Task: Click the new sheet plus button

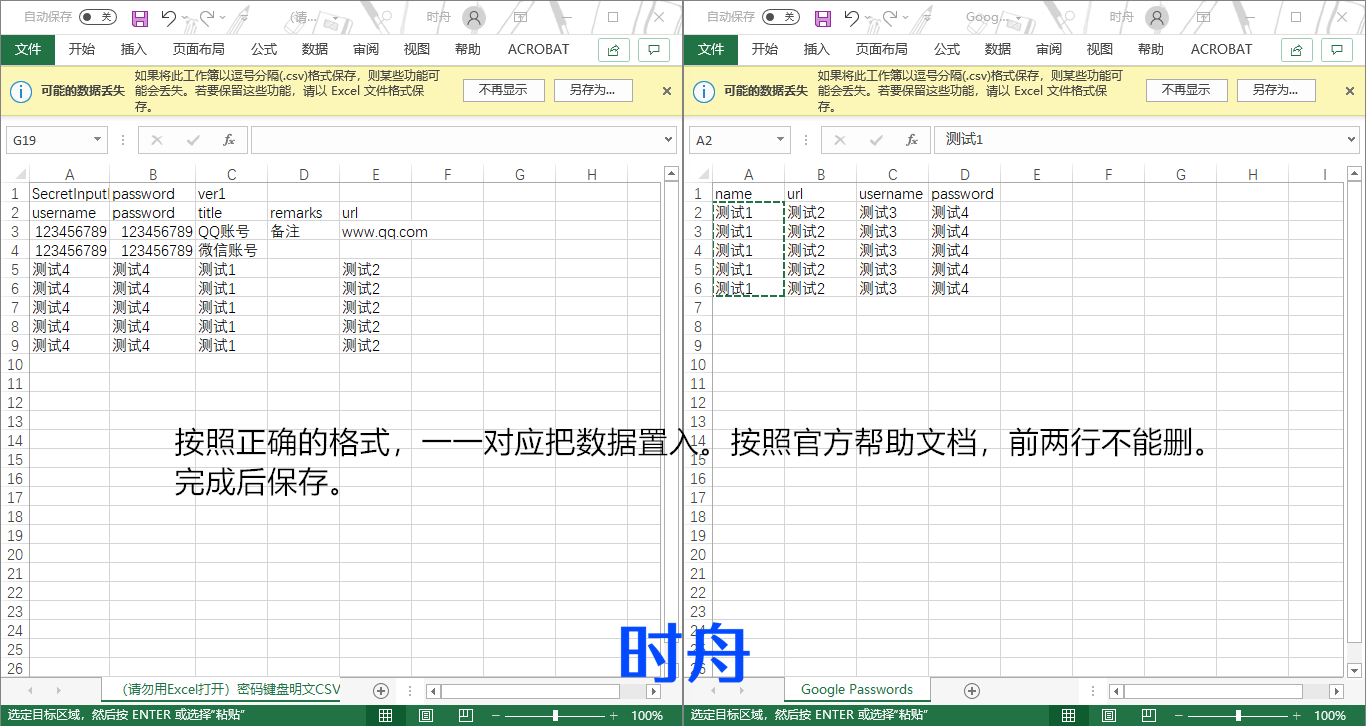Action: (381, 689)
